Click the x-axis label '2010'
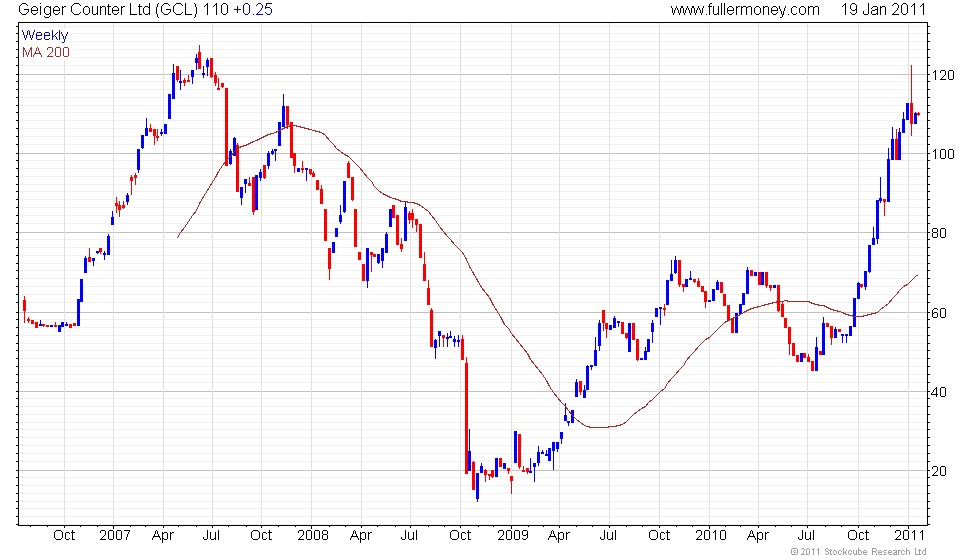Image resolution: width=980 pixels, height=560 pixels. click(x=711, y=535)
